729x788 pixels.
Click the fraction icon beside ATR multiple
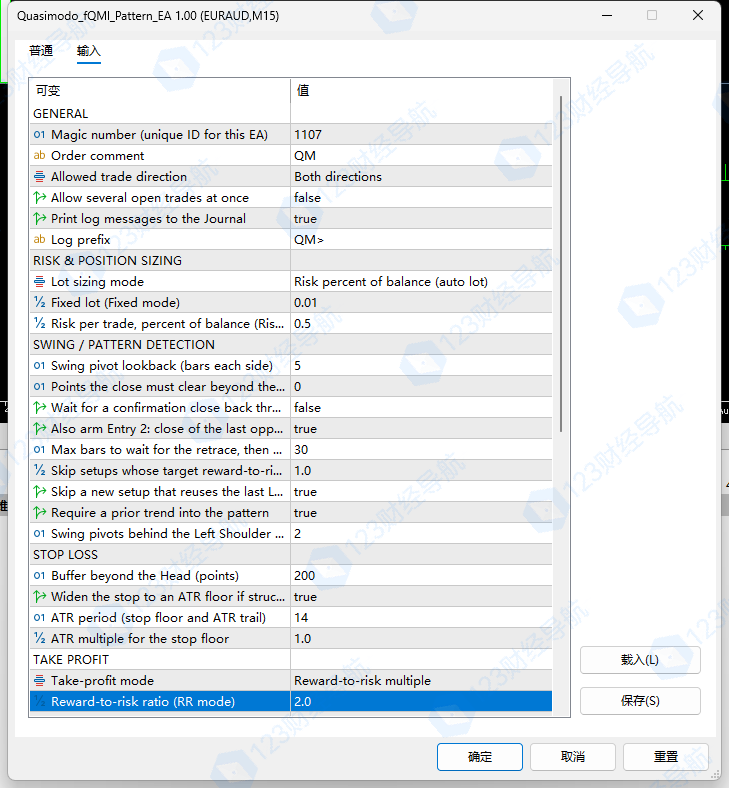click(39, 638)
